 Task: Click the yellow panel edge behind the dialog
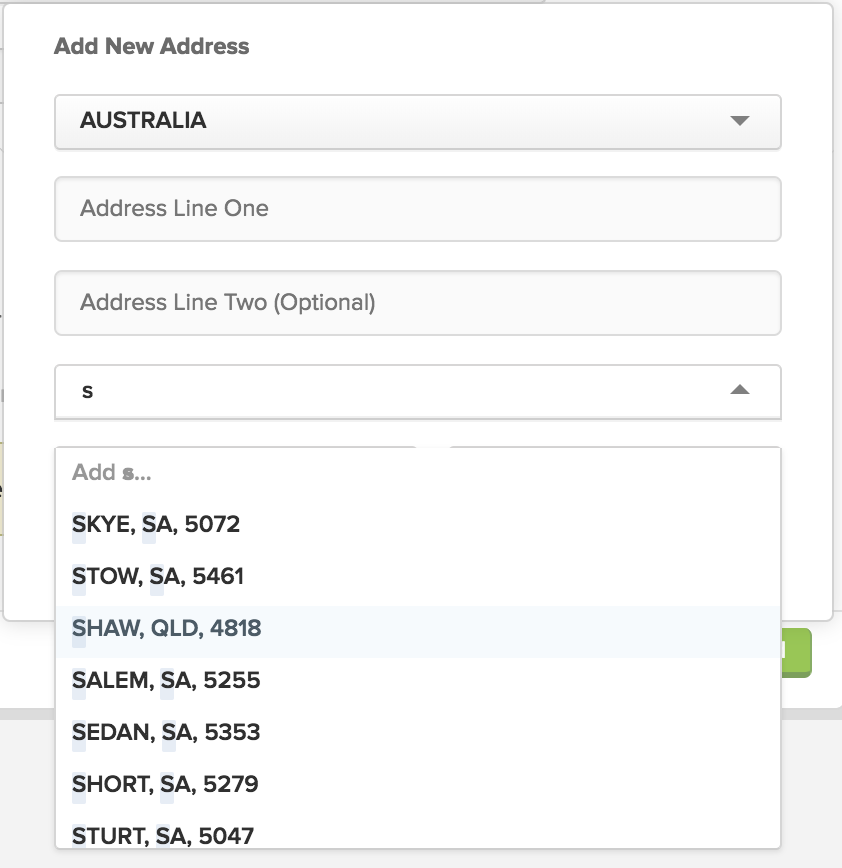[2, 489]
